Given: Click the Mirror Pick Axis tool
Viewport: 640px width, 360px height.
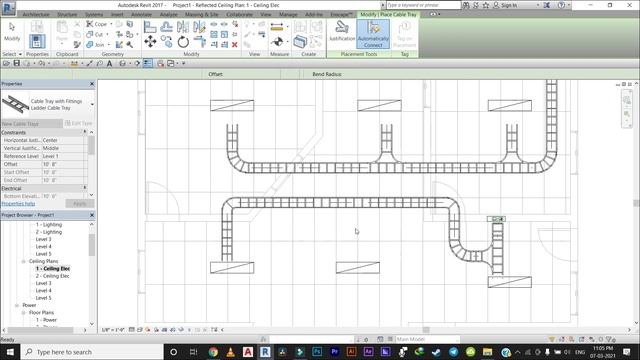Looking at the screenshot, I should 183,27.
